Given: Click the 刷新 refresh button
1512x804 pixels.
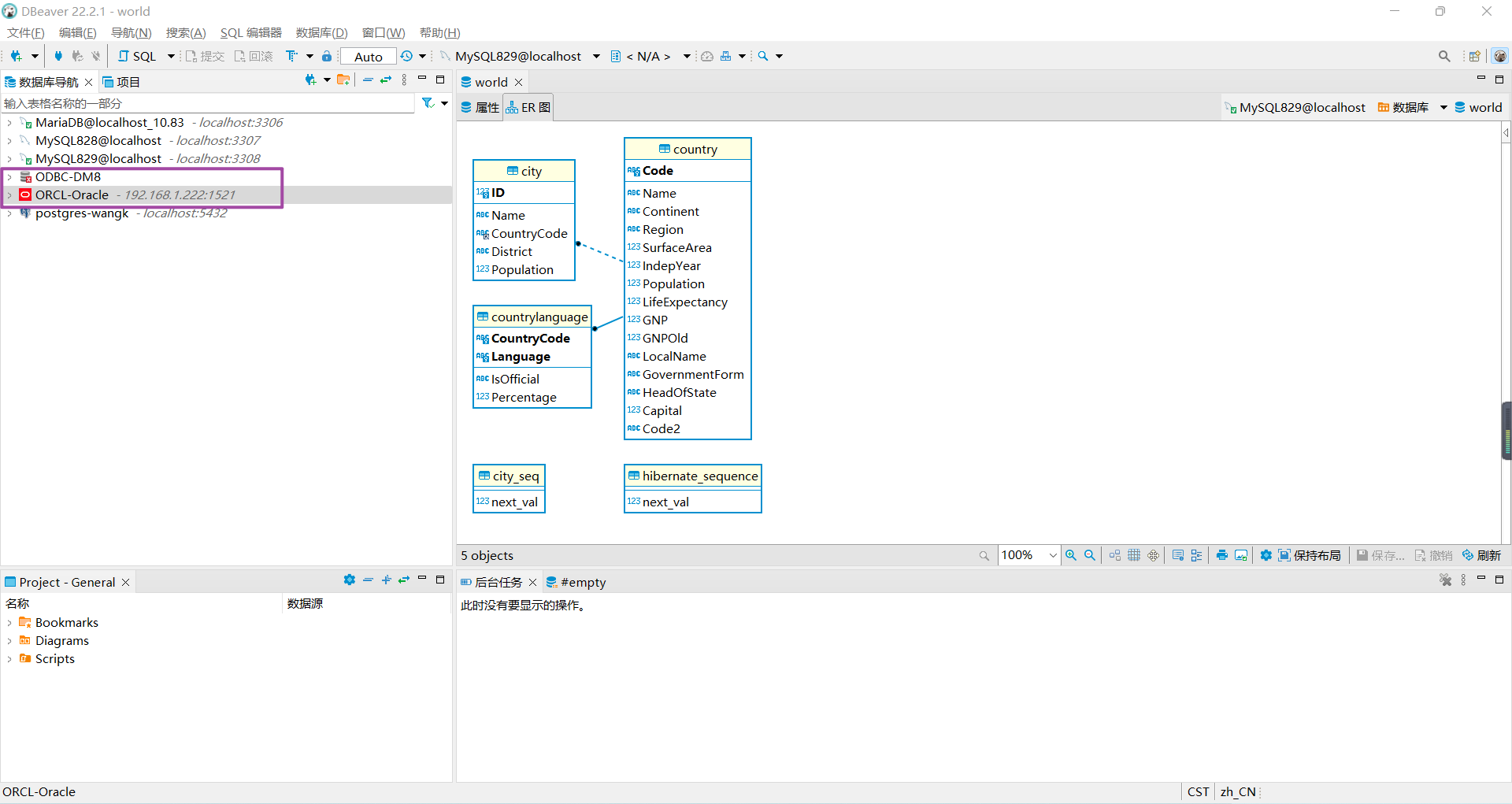Looking at the screenshot, I should [x=1481, y=555].
